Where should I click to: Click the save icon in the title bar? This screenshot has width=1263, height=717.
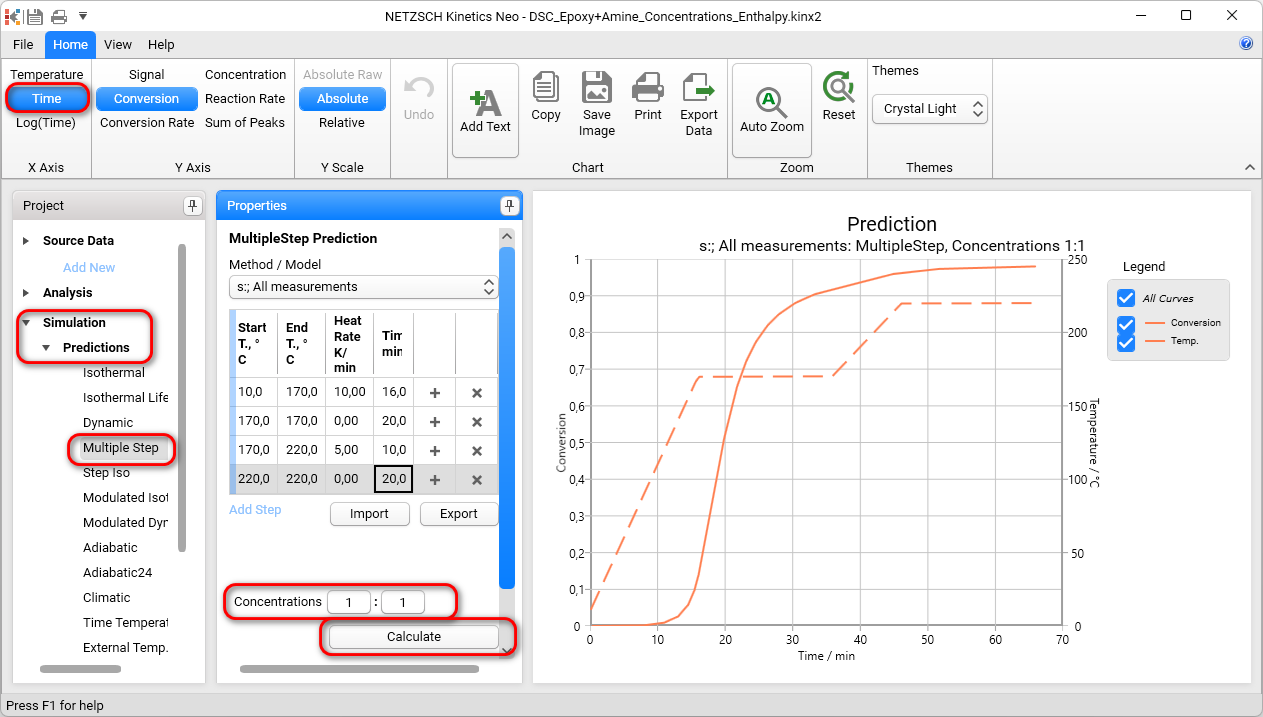click(36, 15)
